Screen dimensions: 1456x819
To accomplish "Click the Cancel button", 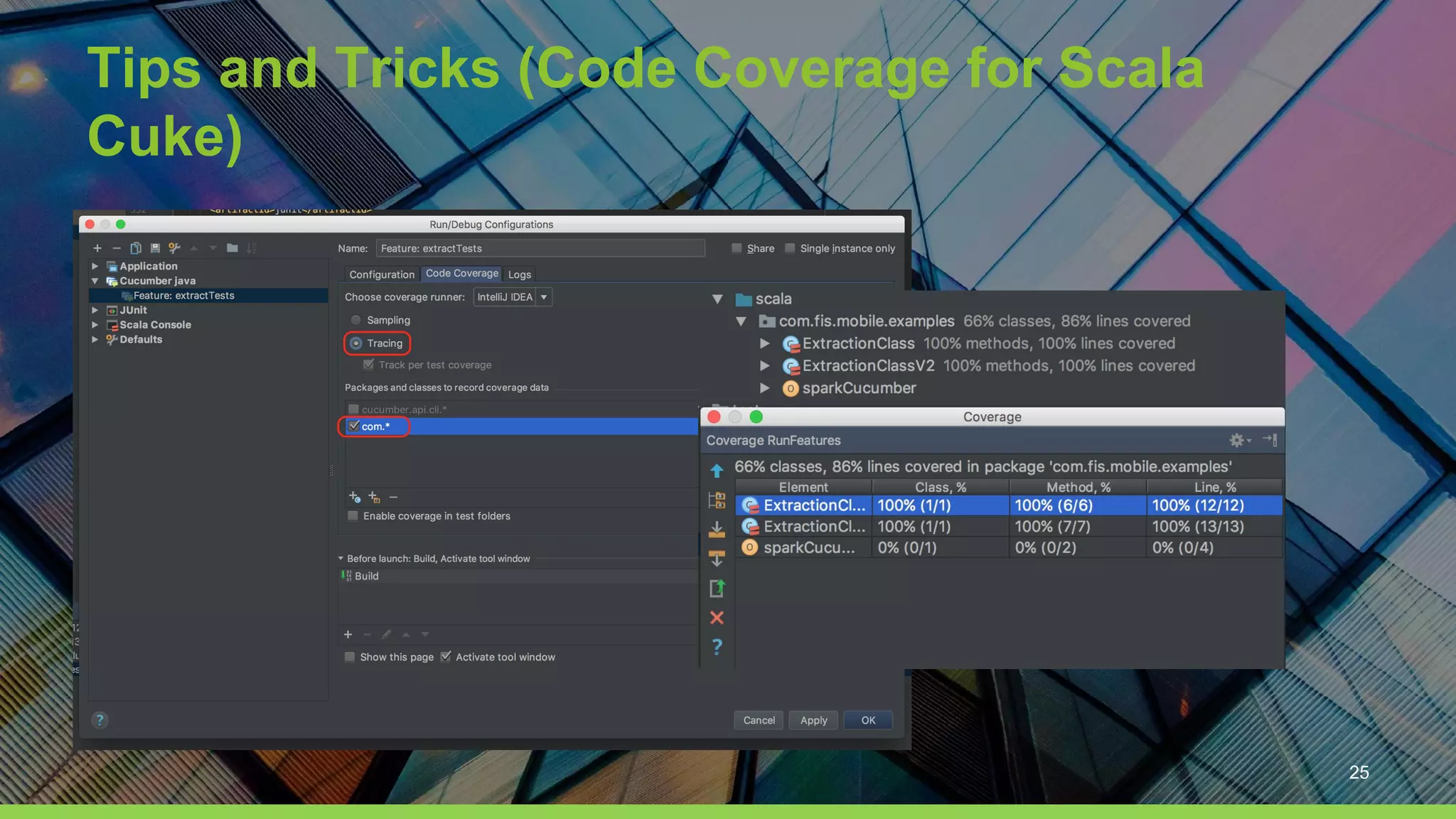I will pyautogui.click(x=759, y=720).
